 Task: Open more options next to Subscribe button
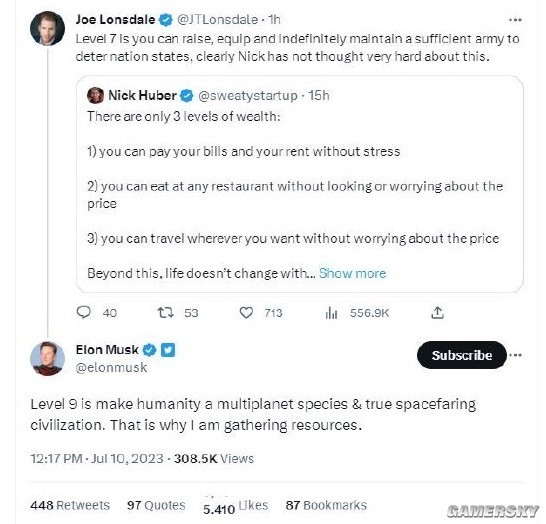click(515, 355)
